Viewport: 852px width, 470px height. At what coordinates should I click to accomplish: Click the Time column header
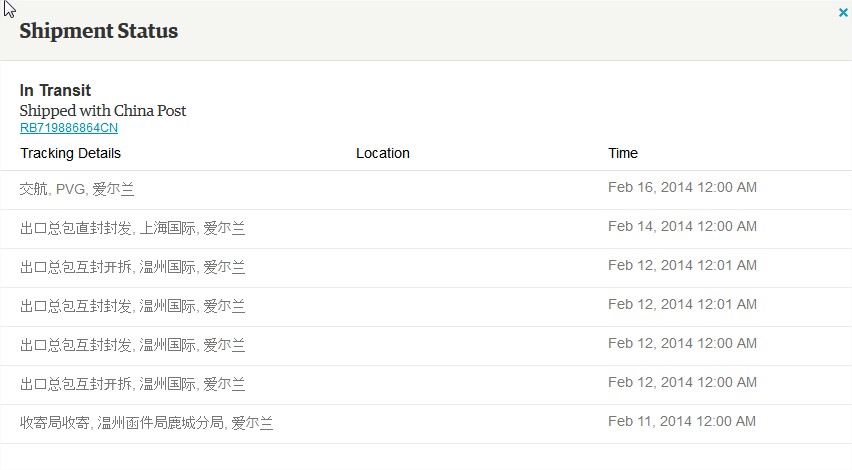[x=623, y=153]
